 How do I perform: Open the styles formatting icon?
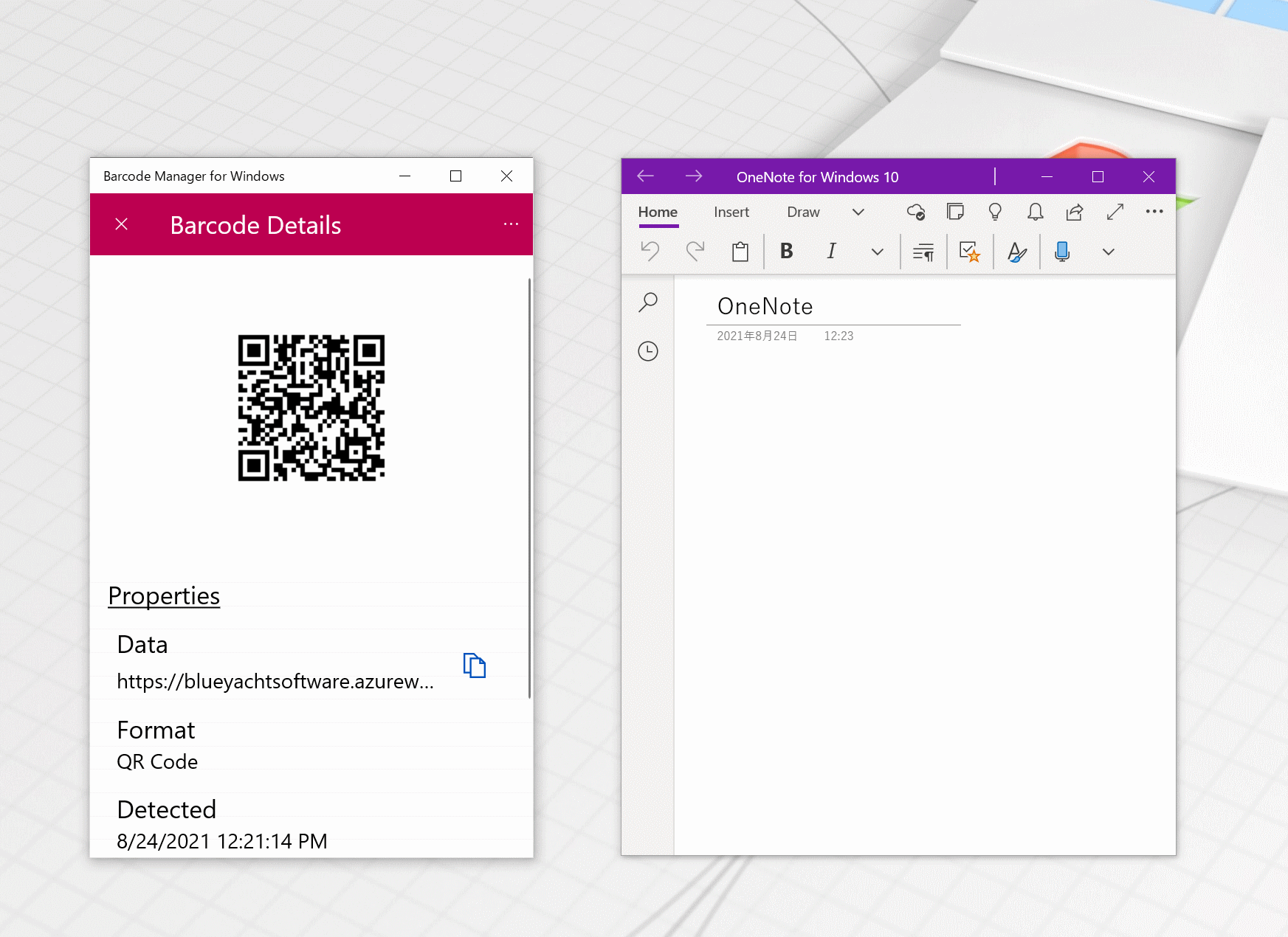pos(1016,252)
